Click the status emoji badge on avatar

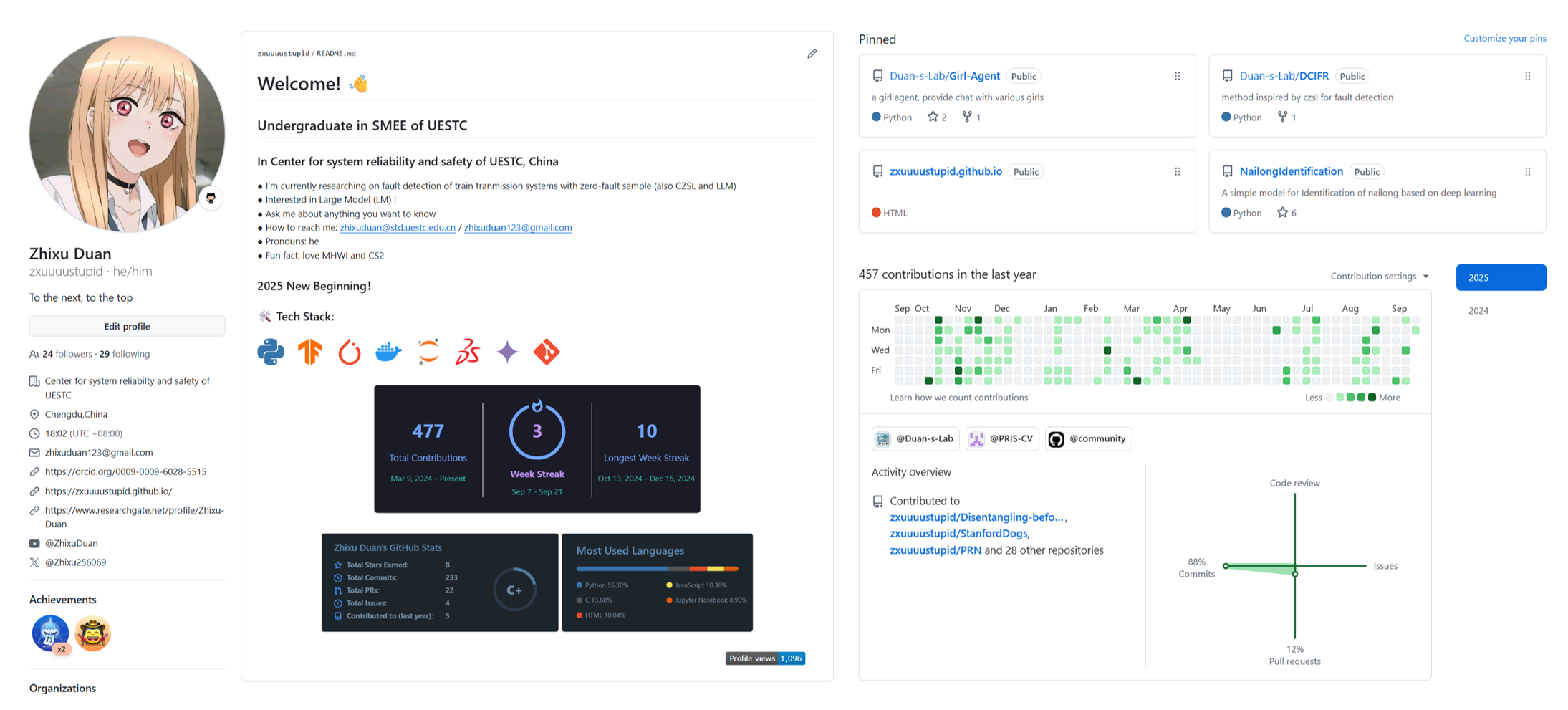tap(211, 198)
